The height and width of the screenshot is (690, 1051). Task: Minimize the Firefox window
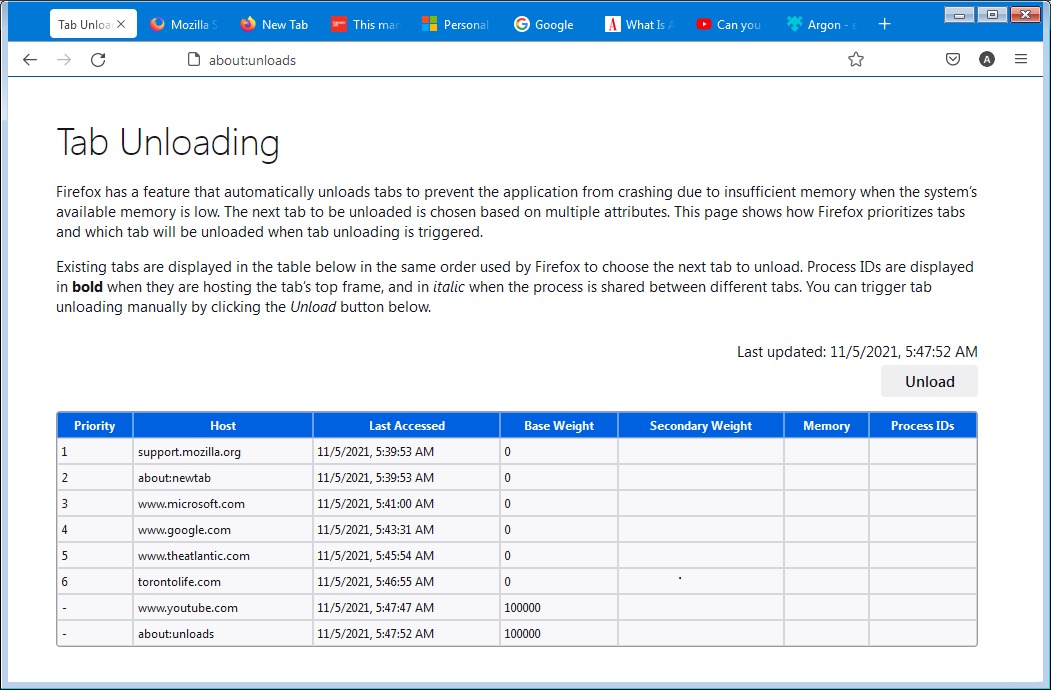pos(960,15)
